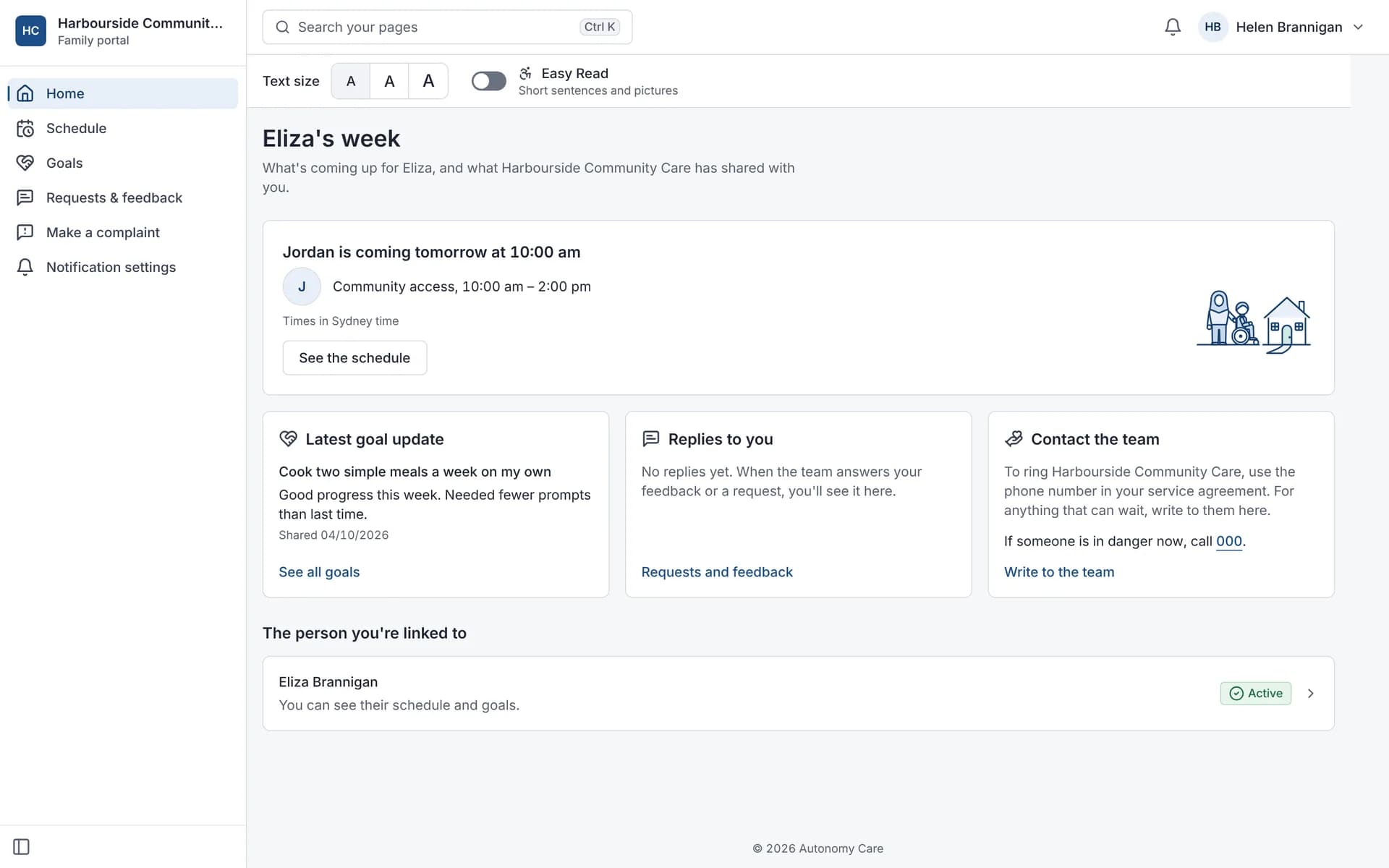Open Goals in sidebar
1389x868 pixels.
point(123,163)
